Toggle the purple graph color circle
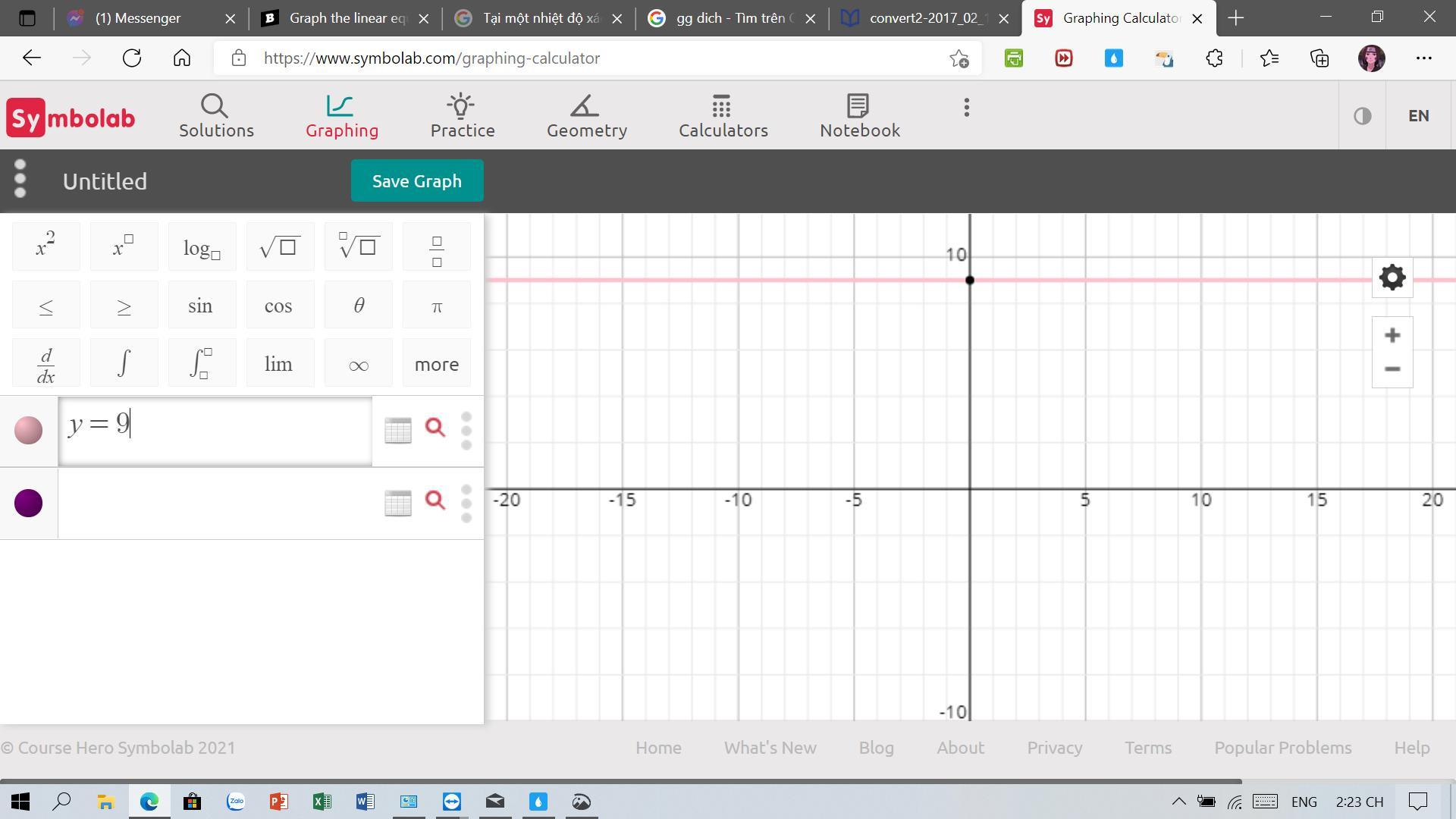Viewport: 1456px width, 819px height. pyautogui.click(x=29, y=503)
